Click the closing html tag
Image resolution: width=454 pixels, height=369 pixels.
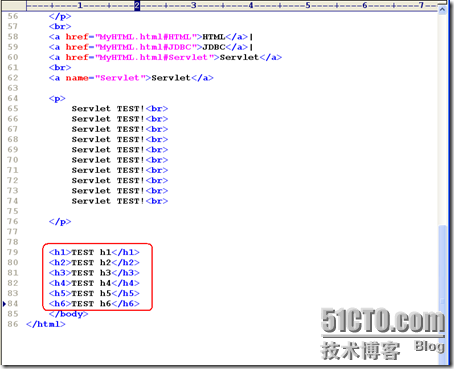coord(46,324)
